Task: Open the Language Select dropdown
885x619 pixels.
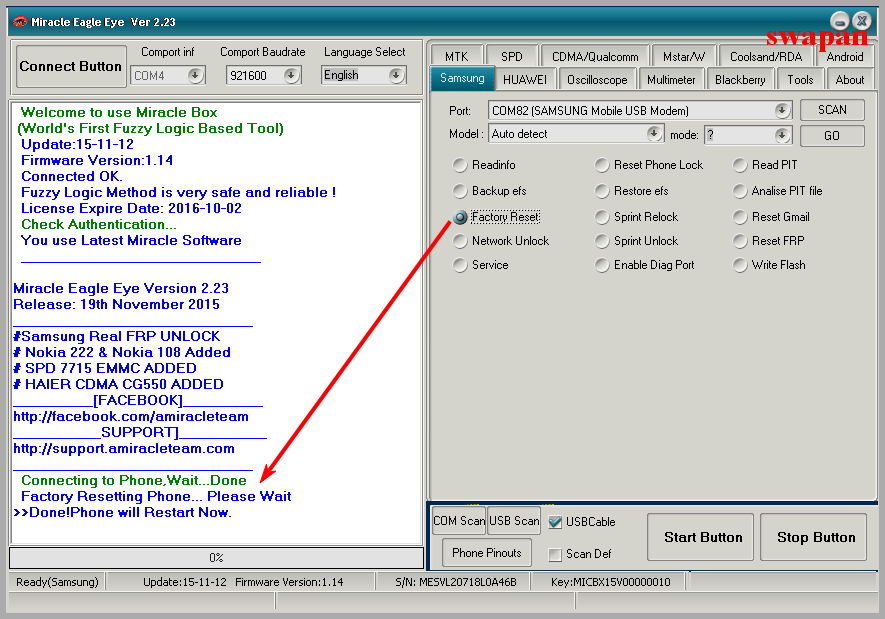Action: pyautogui.click(x=396, y=75)
